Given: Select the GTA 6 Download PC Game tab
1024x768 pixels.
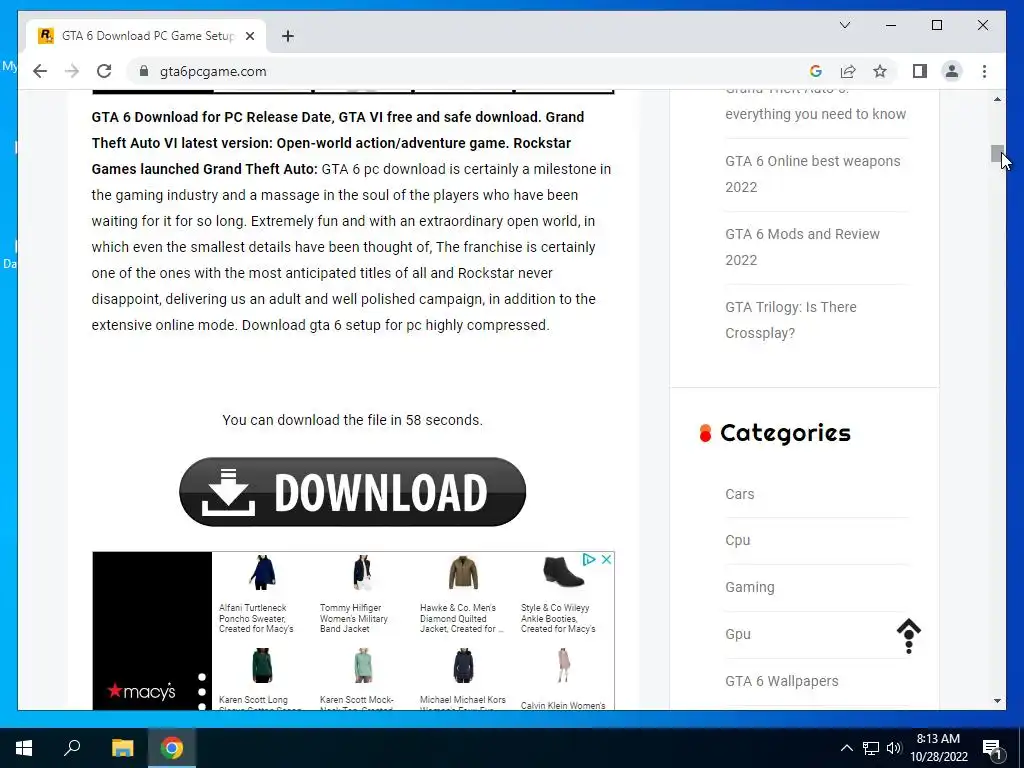Looking at the screenshot, I should tap(147, 36).
